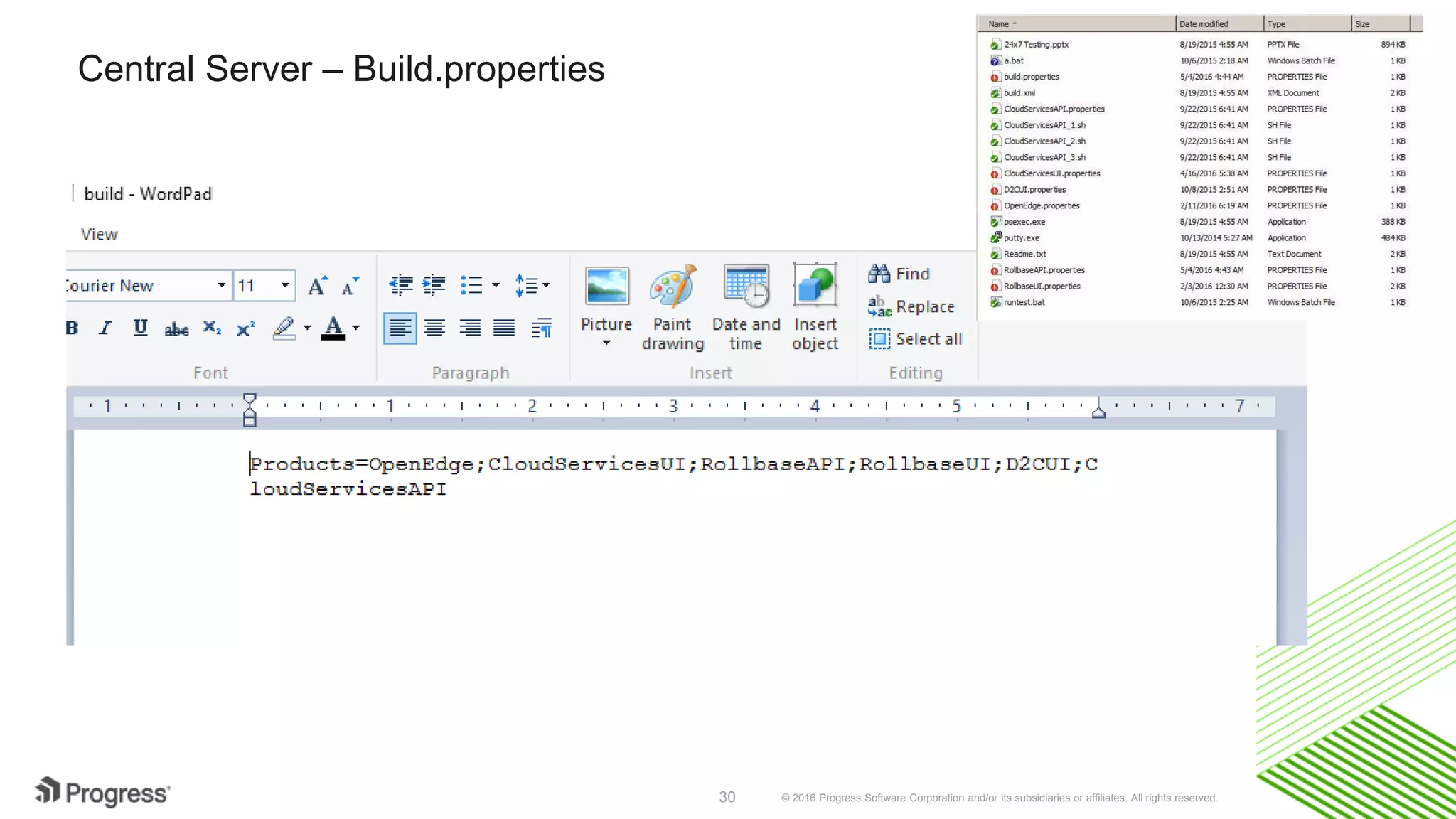
Task: Click the Subscript icon
Action: [211, 328]
